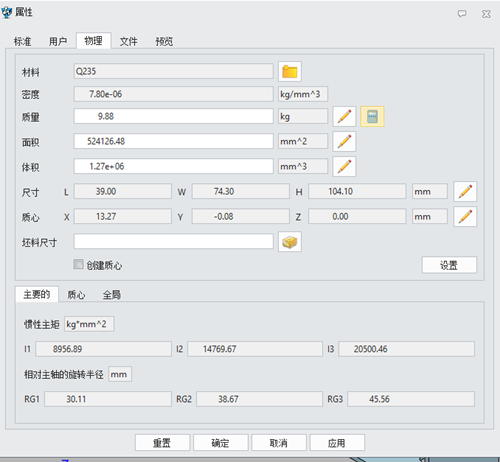This screenshot has height=462, width=500.
Task: Click centroid Y field -0.08
Action: [x=240, y=216]
